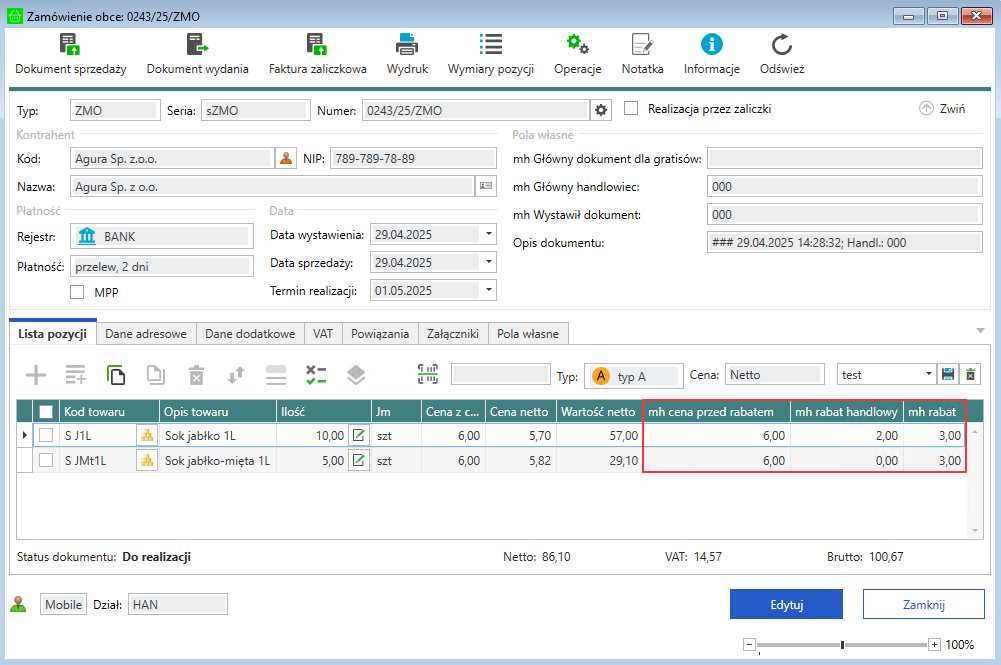Open numbering settings gear next to Numer

click(601, 109)
